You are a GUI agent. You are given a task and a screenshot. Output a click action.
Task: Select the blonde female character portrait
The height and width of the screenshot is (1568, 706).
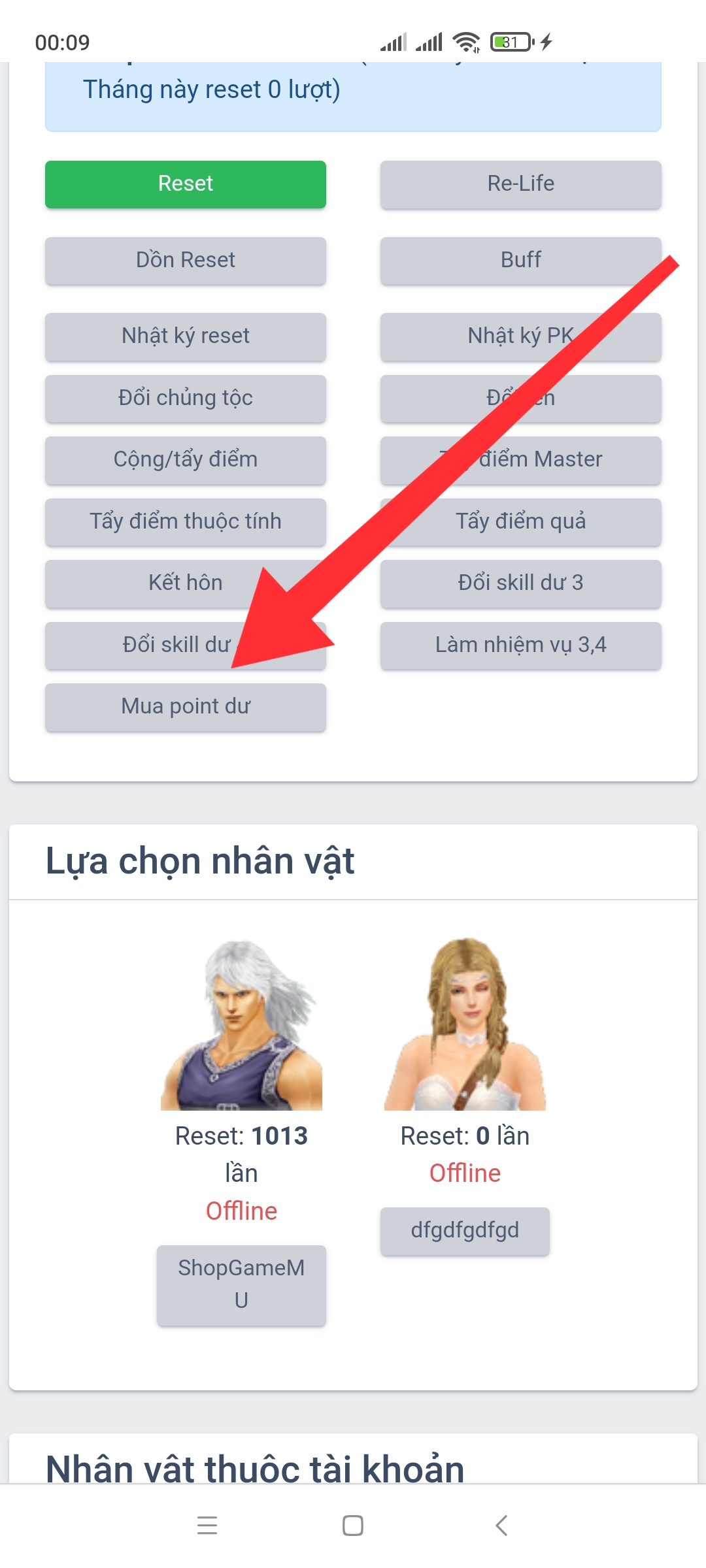pos(465,1024)
